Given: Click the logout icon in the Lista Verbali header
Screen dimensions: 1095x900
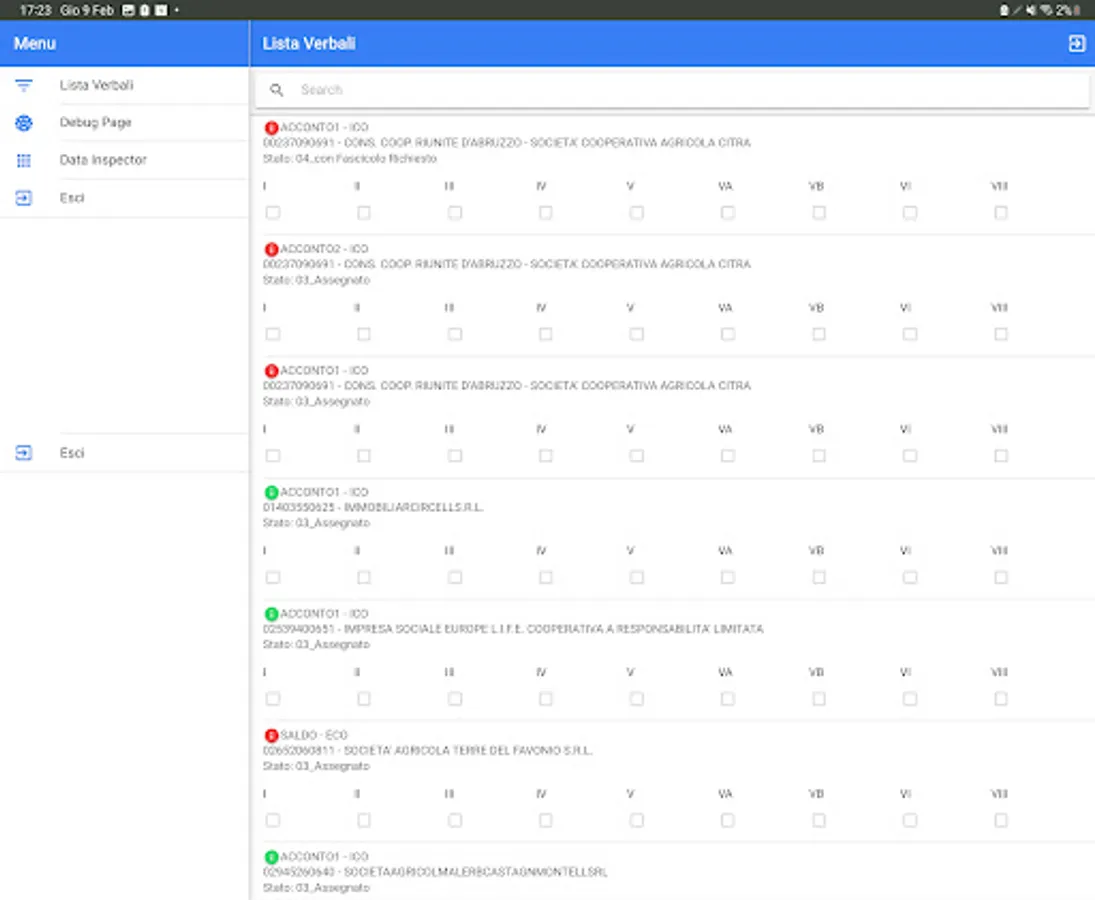Looking at the screenshot, I should click(x=1076, y=43).
